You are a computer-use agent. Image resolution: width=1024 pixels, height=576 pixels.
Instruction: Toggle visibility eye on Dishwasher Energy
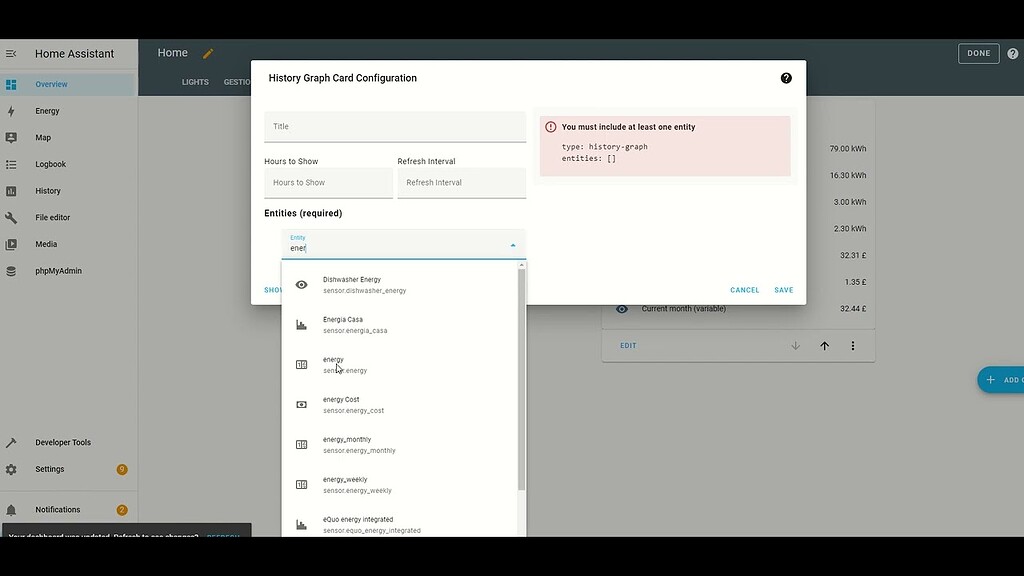coord(301,284)
